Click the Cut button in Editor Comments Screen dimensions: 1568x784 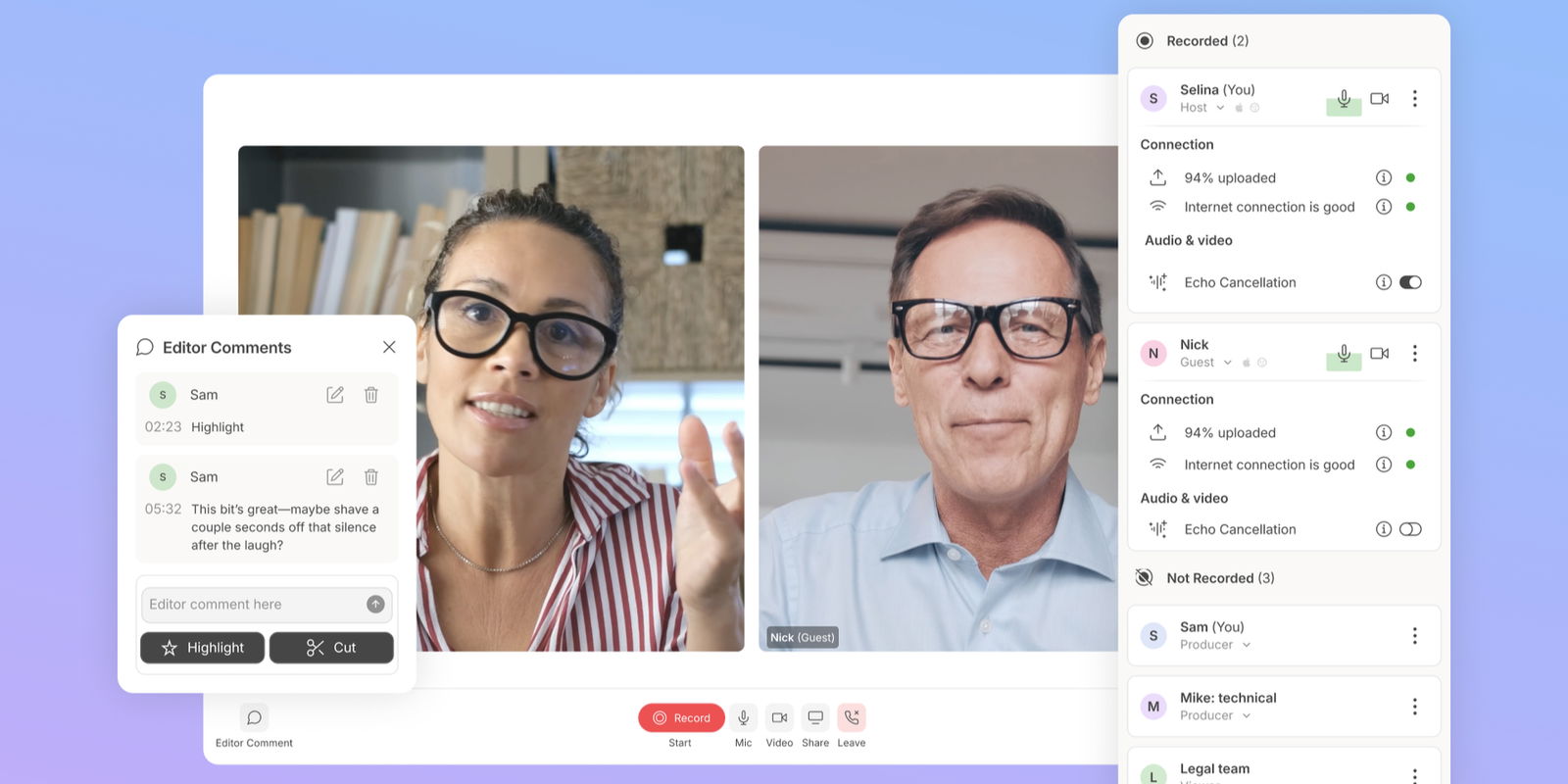[x=331, y=648]
